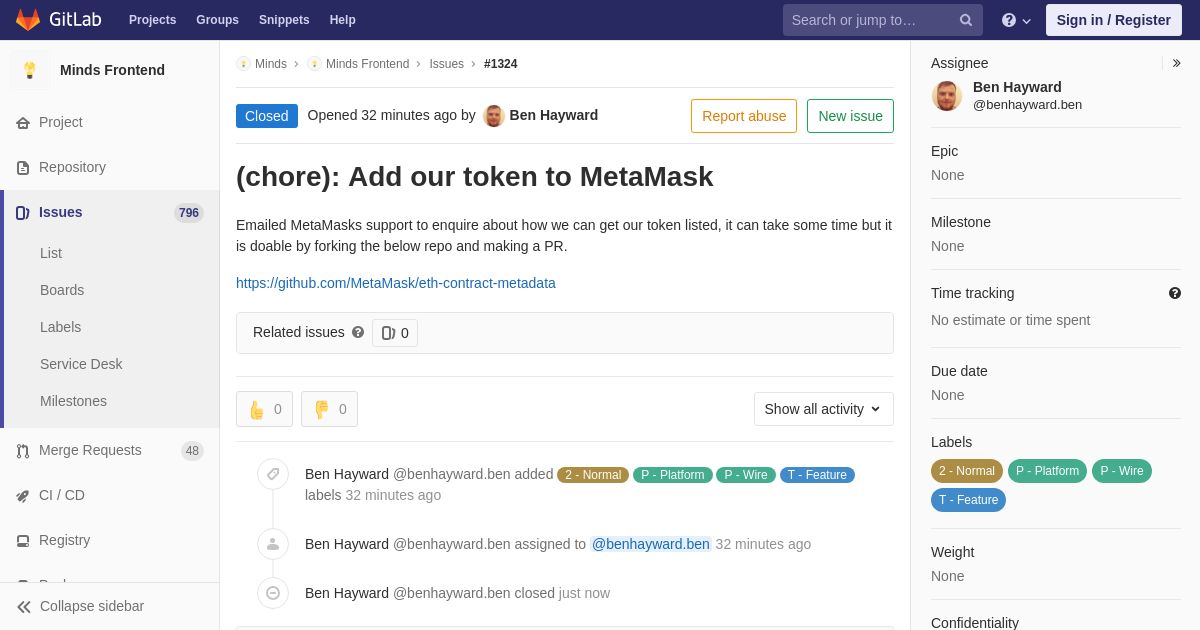Image resolution: width=1200 pixels, height=630 pixels.
Task: Click the Registry icon in sidebar
Action: [x=23, y=541]
